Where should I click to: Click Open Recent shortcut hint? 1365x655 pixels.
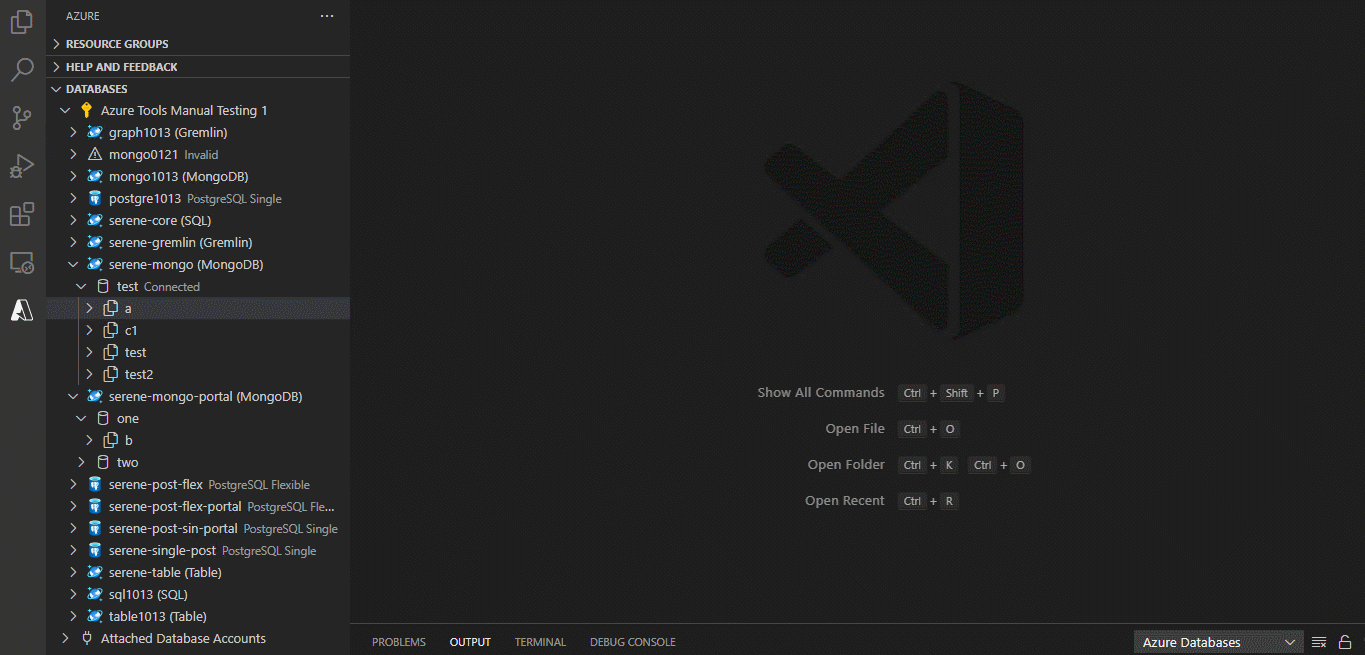pos(882,501)
